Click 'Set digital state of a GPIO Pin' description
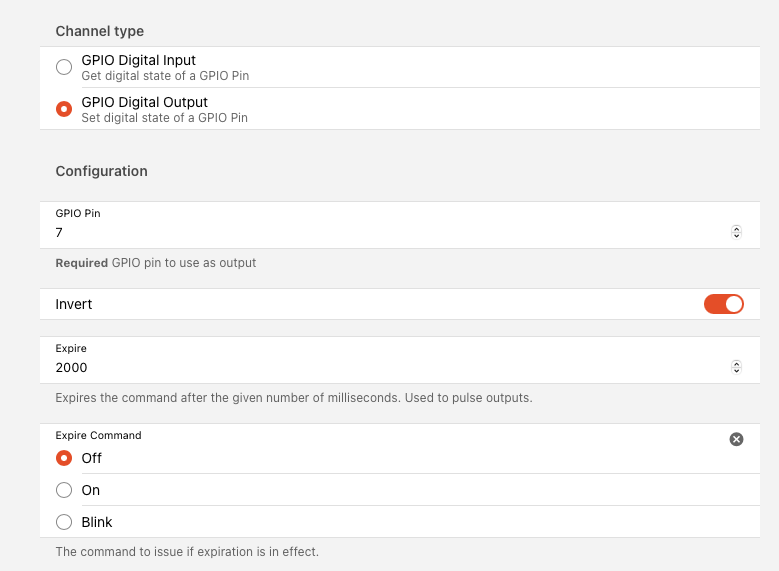This screenshot has width=779, height=571. tap(164, 118)
